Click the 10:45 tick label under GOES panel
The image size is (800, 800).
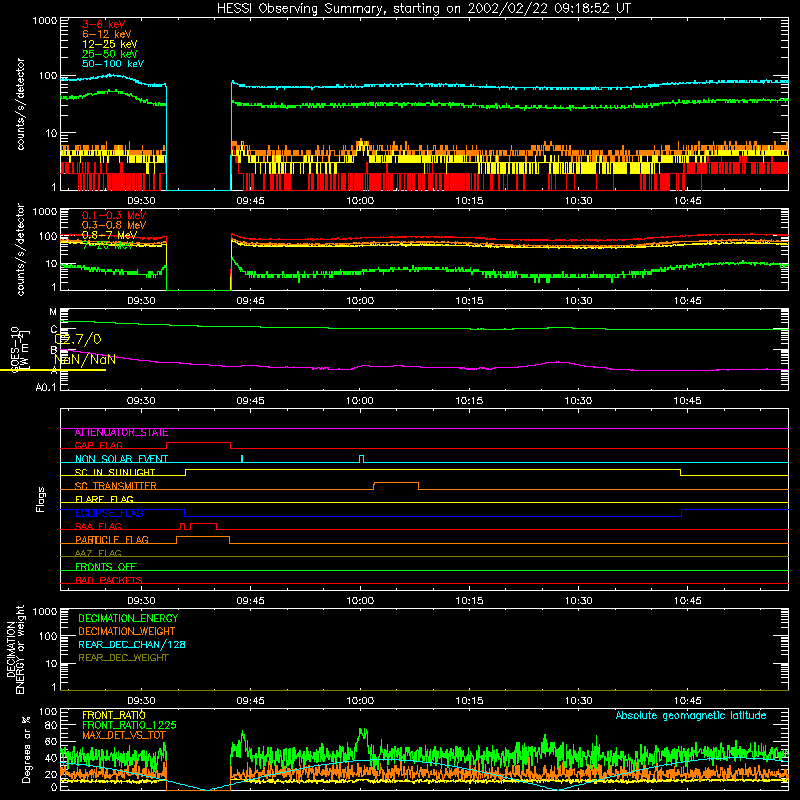click(x=687, y=401)
